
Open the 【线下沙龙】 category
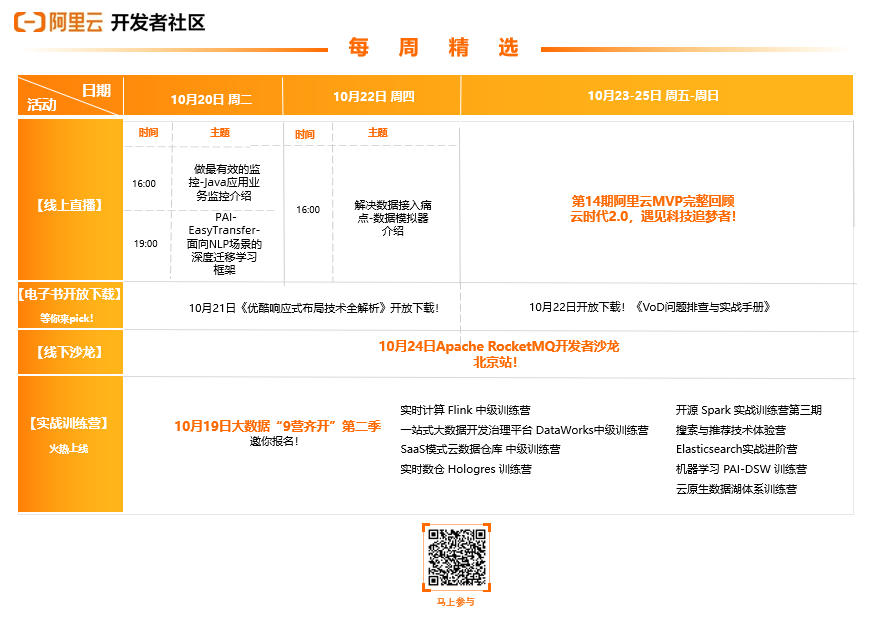(x=70, y=352)
